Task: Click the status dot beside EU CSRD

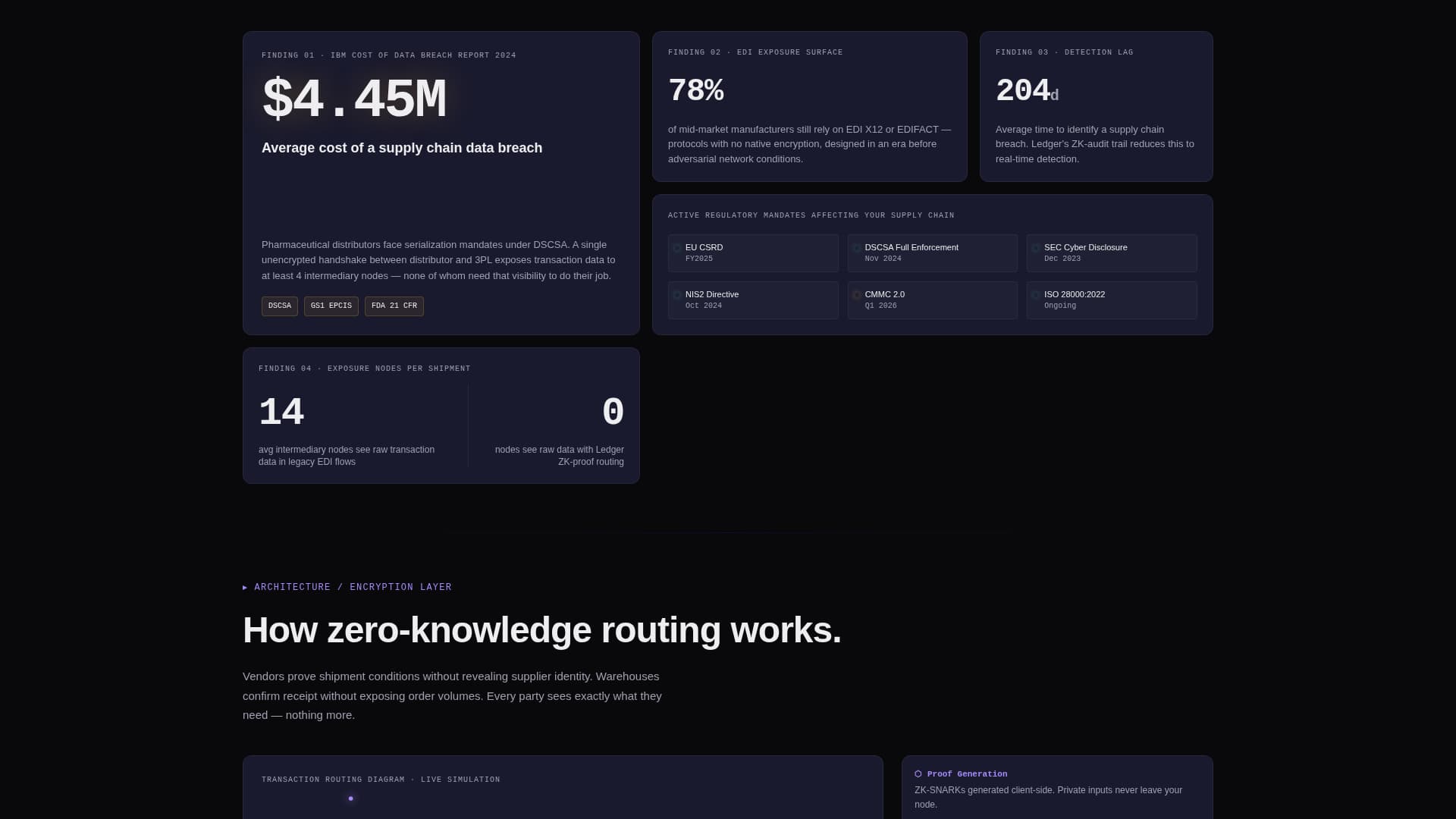Action: point(677,248)
